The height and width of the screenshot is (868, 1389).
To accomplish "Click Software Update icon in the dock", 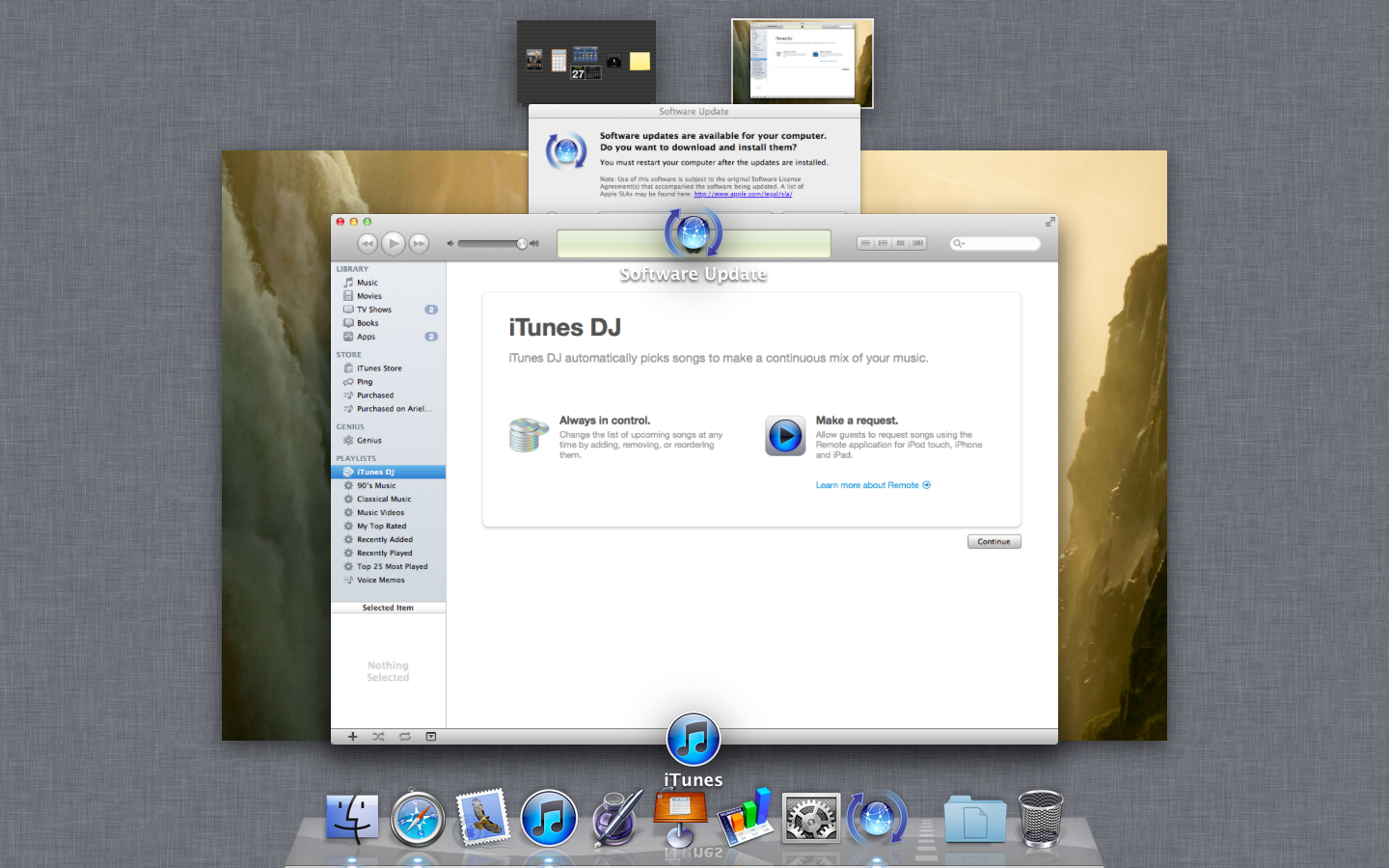I will [x=877, y=819].
